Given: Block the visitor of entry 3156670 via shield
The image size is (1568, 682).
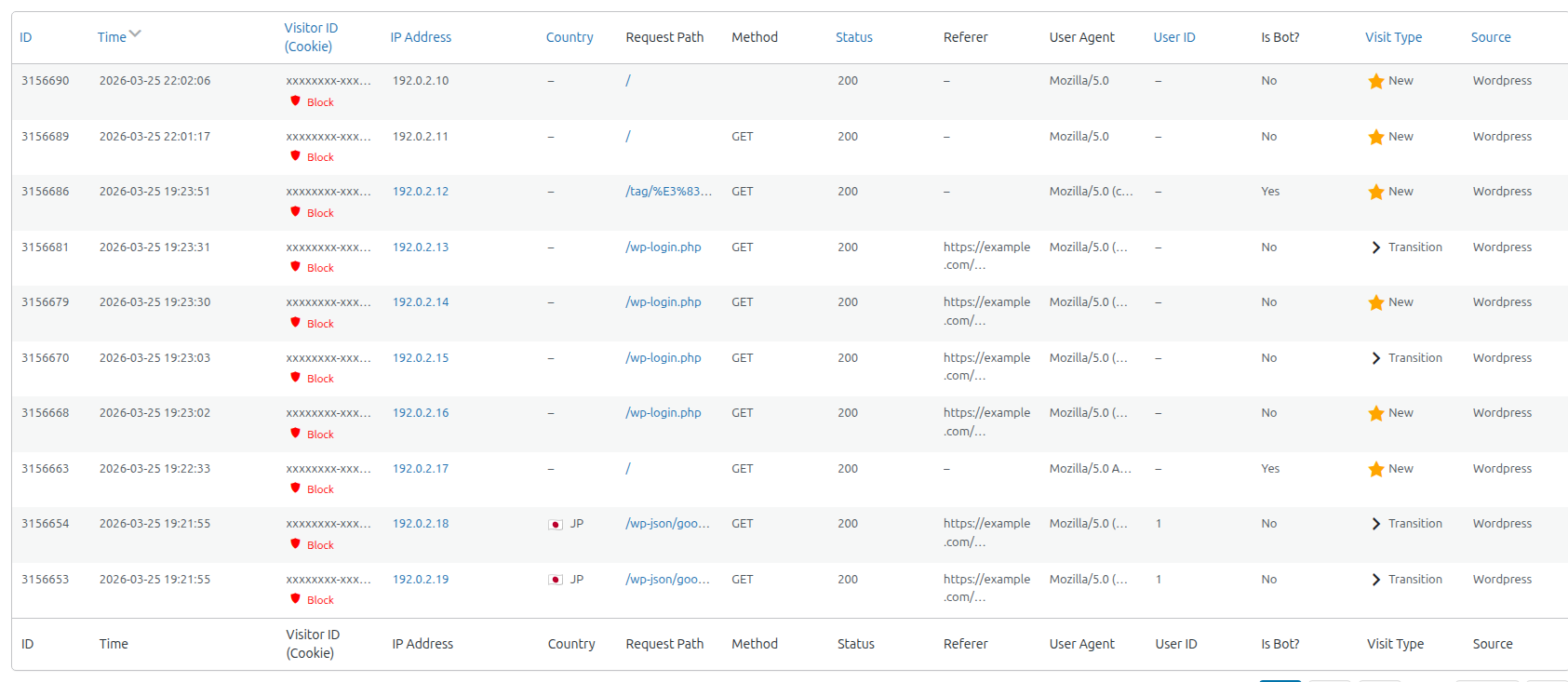Looking at the screenshot, I should click(296, 378).
